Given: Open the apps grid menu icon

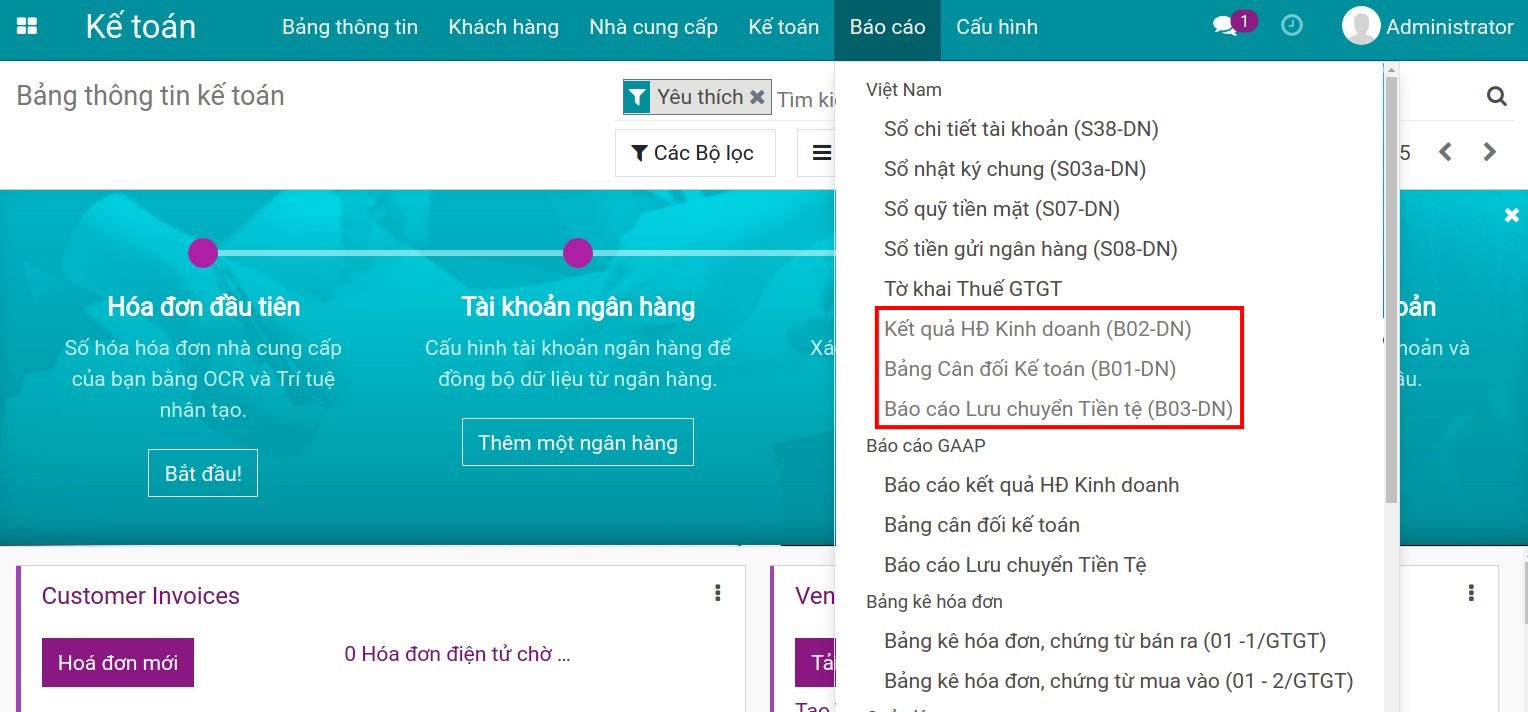Looking at the screenshot, I should tap(27, 27).
